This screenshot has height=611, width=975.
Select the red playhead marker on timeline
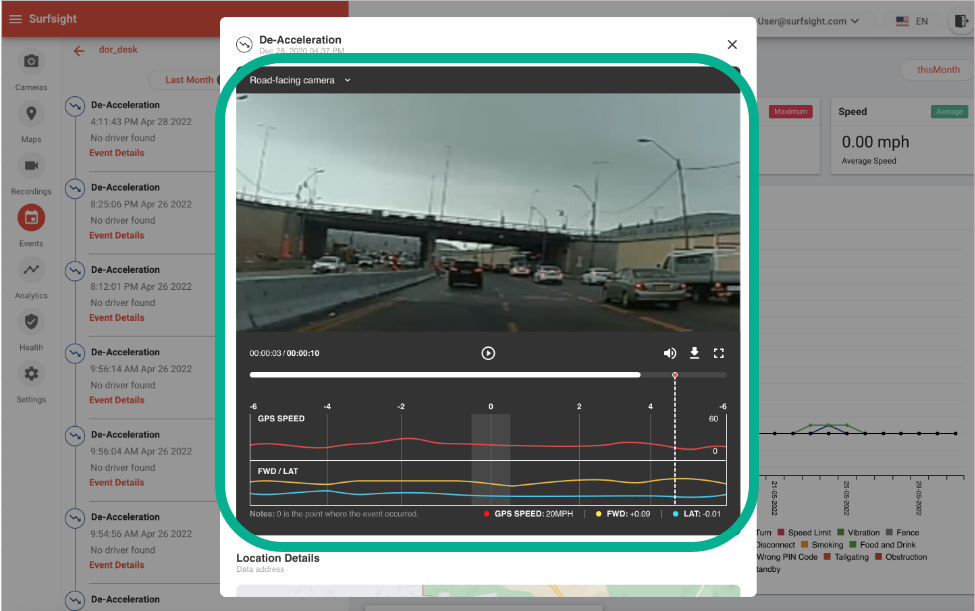(x=675, y=375)
